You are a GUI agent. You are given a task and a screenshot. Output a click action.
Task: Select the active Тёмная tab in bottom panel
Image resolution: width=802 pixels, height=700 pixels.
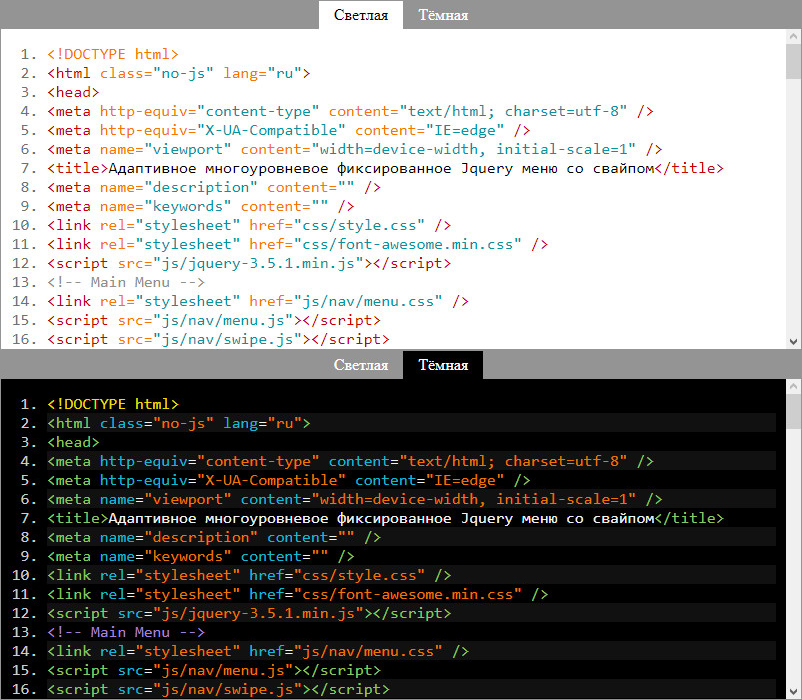(443, 365)
